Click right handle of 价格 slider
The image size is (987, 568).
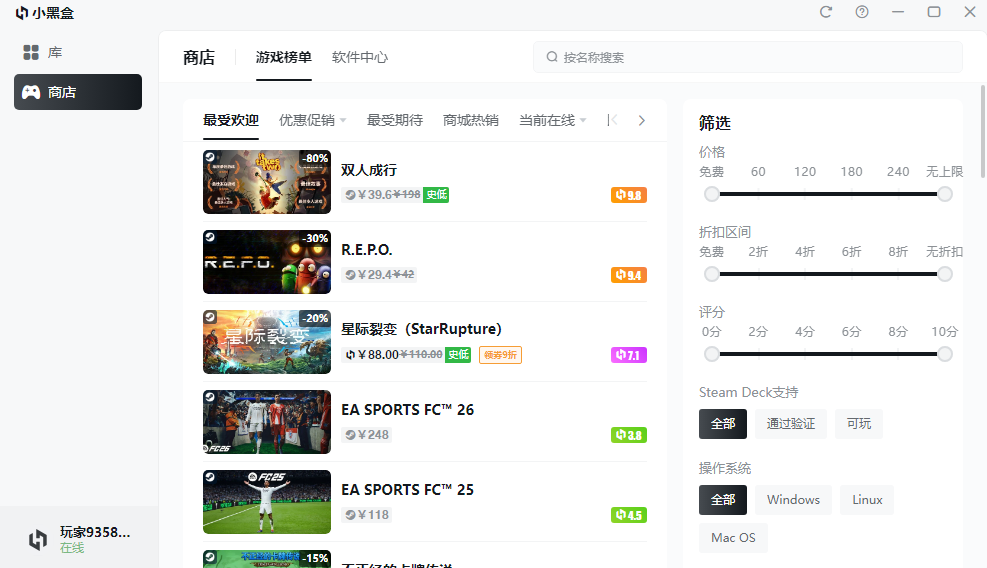coord(944,194)
